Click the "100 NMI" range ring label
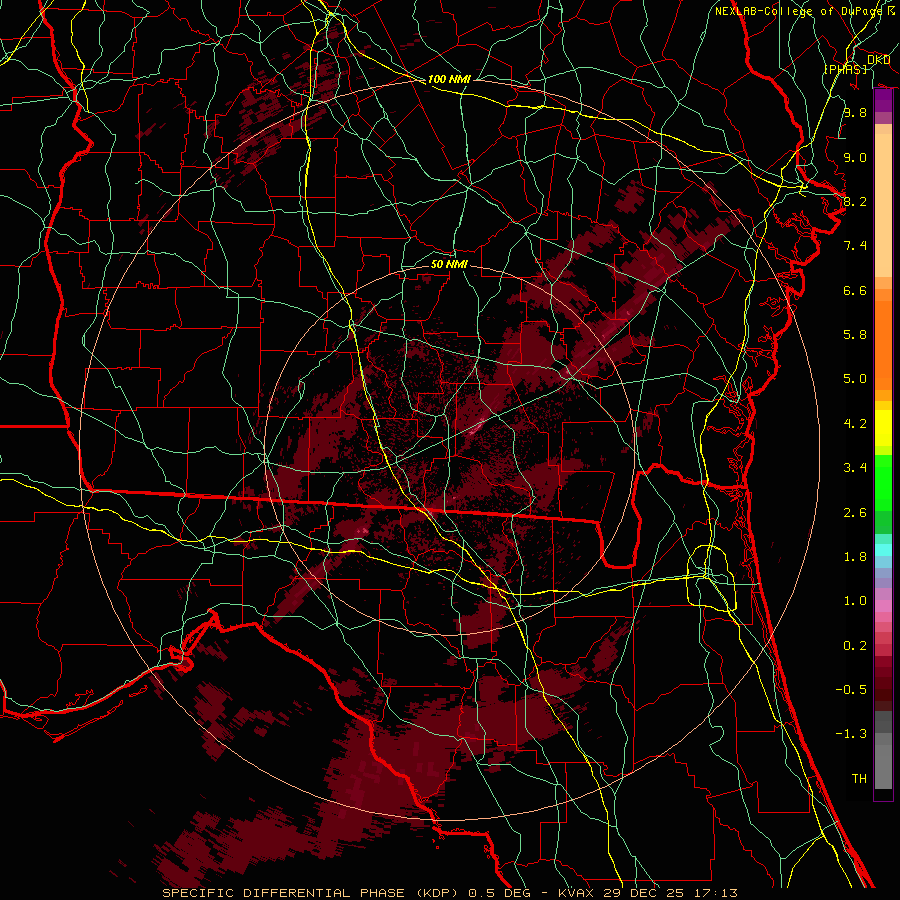The height and width of the screenshot is (900, 900). pyautogui.click(x=449, y=79)
